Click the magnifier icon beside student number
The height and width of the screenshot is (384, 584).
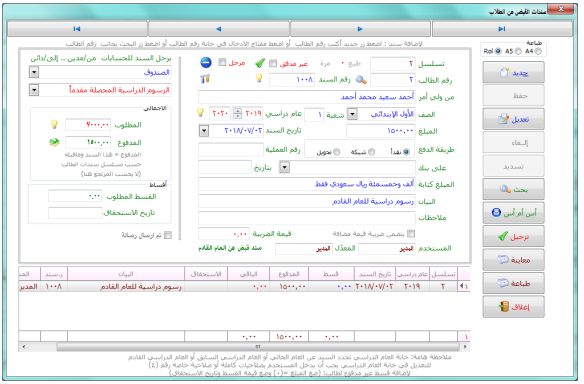coord(361,79)
